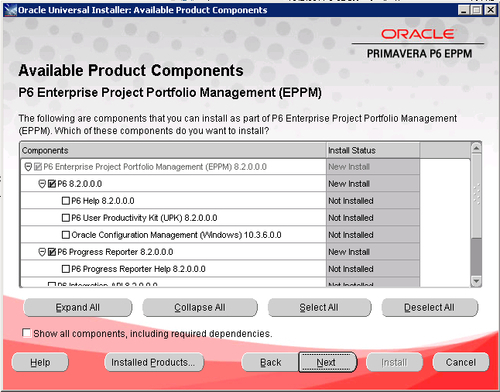This screenshot has height=392, width=500.
Task: Click the scroll up arrow in components list
Action: (x=476, y=148)
